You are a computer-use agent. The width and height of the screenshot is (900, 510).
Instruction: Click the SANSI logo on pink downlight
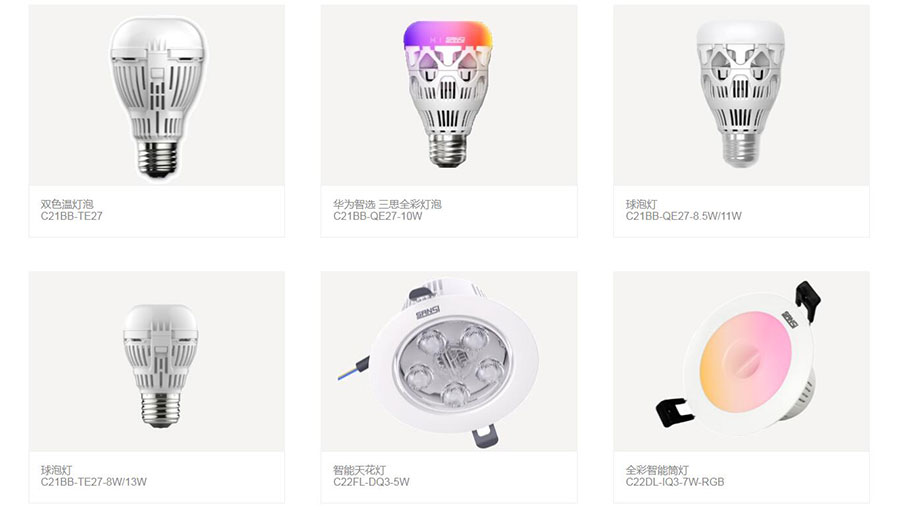(789, 320)
